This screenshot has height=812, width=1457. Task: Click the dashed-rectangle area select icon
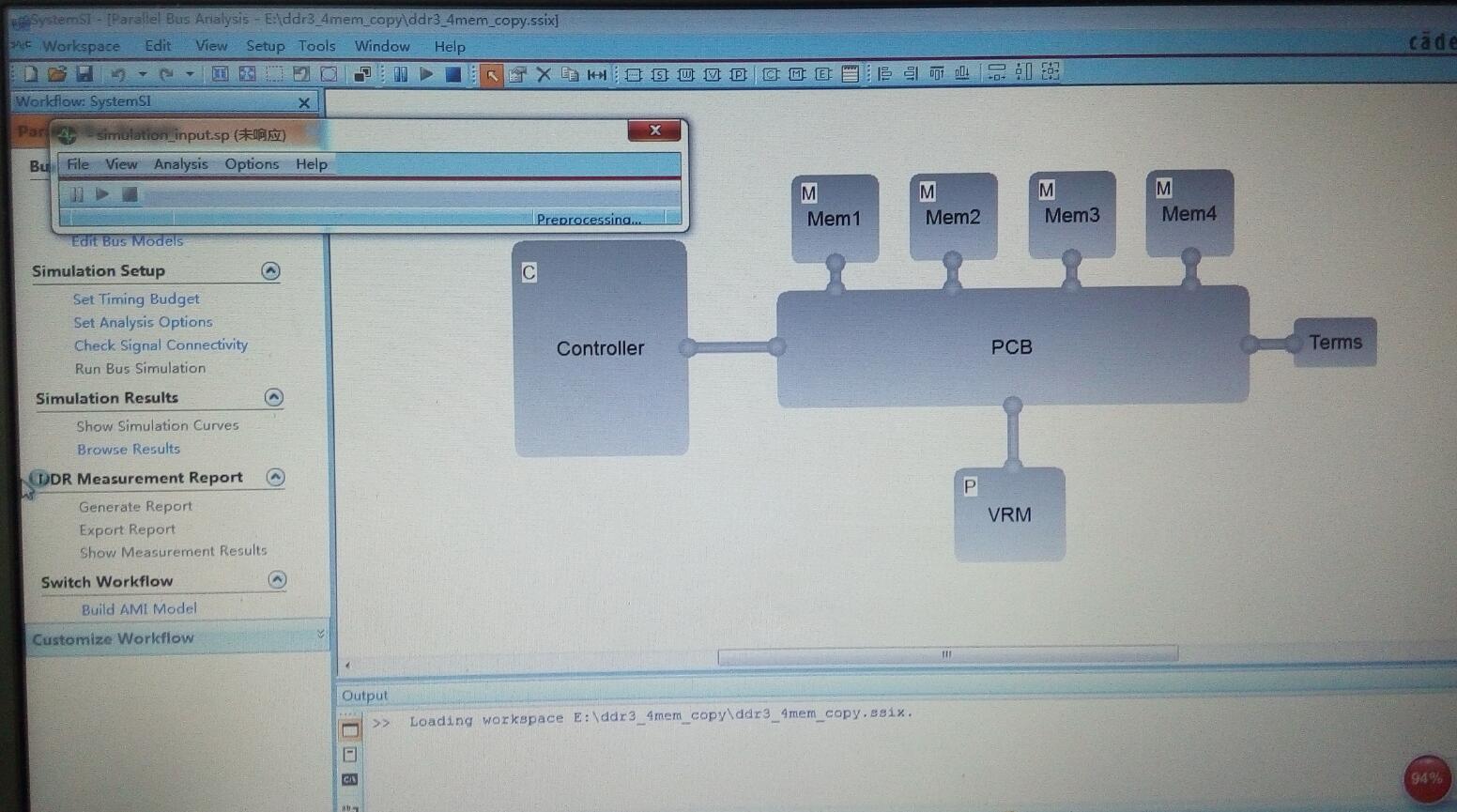point(274,74)
